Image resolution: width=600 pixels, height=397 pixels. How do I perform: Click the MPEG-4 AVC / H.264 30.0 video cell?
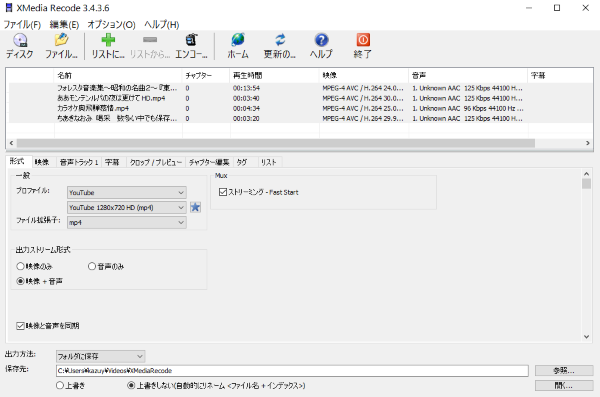(x=363, y=98)
